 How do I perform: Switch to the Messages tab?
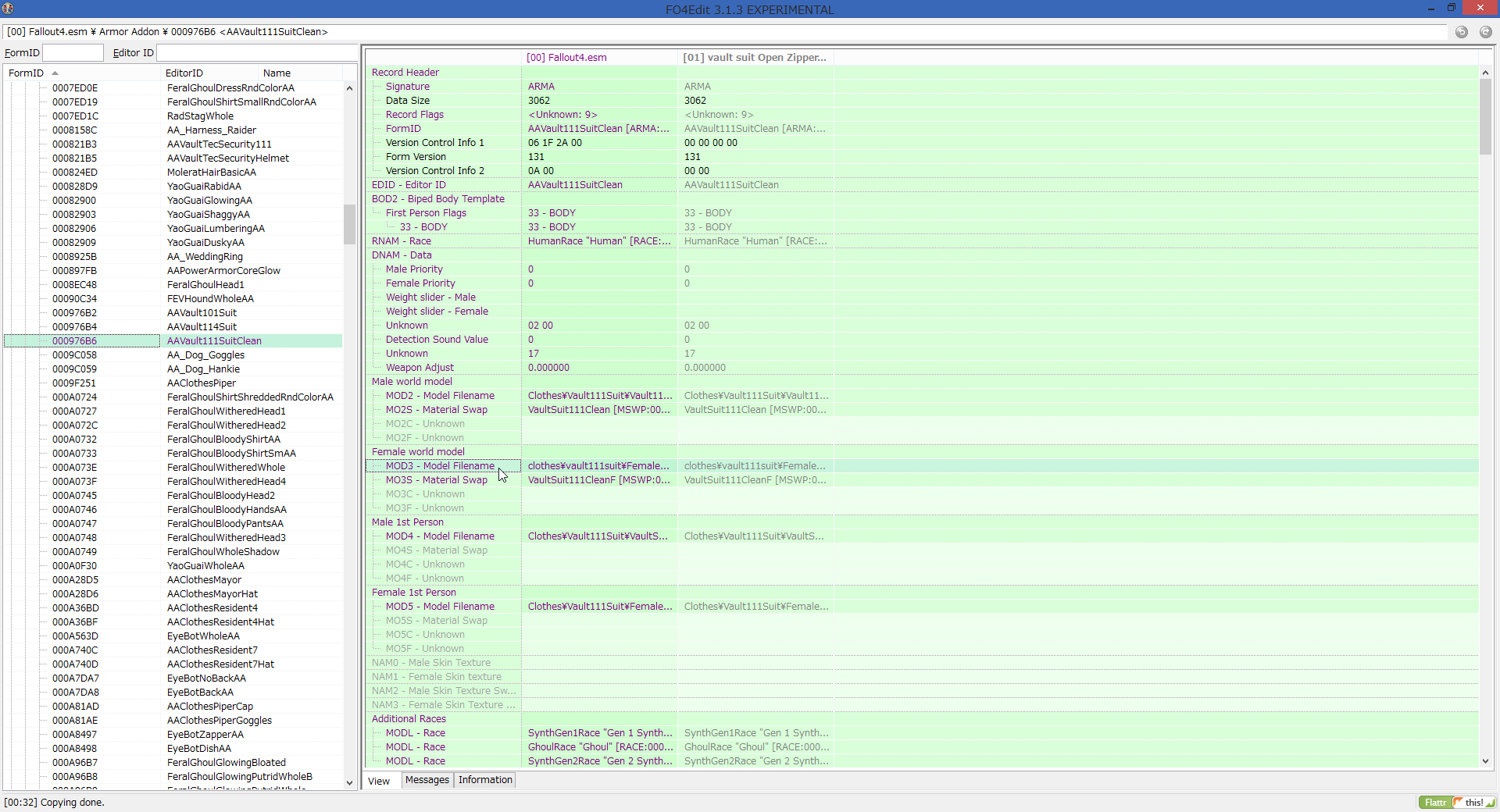[x=427, y=780]
